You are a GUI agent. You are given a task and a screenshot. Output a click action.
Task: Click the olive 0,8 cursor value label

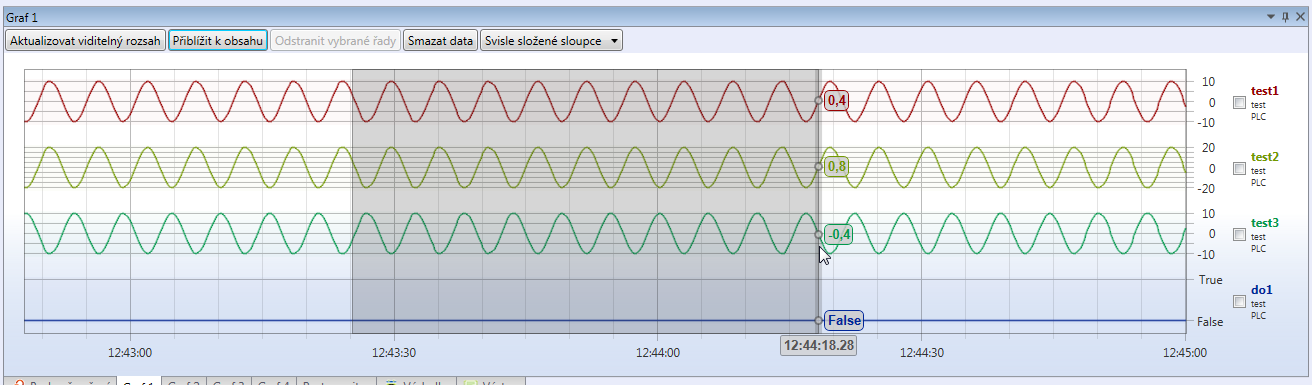click(x=837, y=166)
